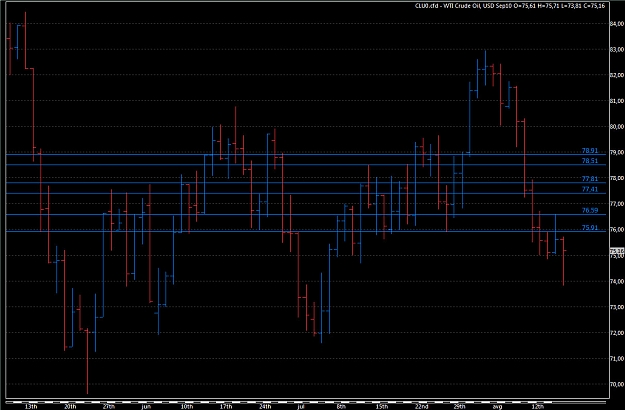Select the 78.91 horizontal line label

pyautogui.click(x=590, y=151)
